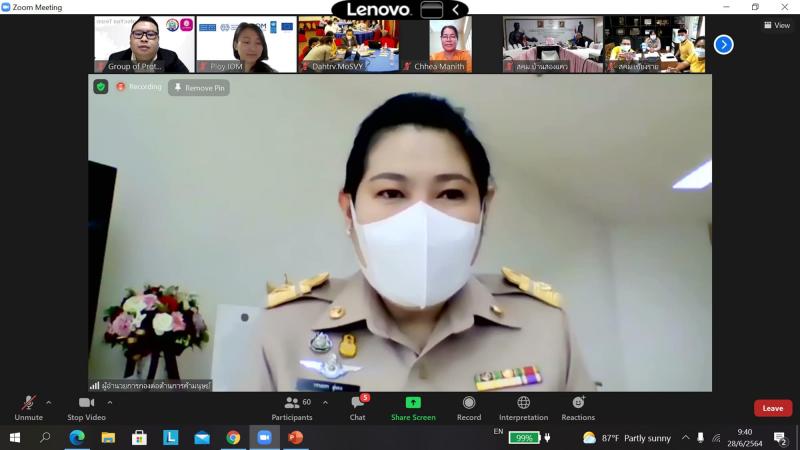Click the Lenovo overlay window icon
Image resolution: width=800 pixels, height=450 pixels.
point(431,9)
